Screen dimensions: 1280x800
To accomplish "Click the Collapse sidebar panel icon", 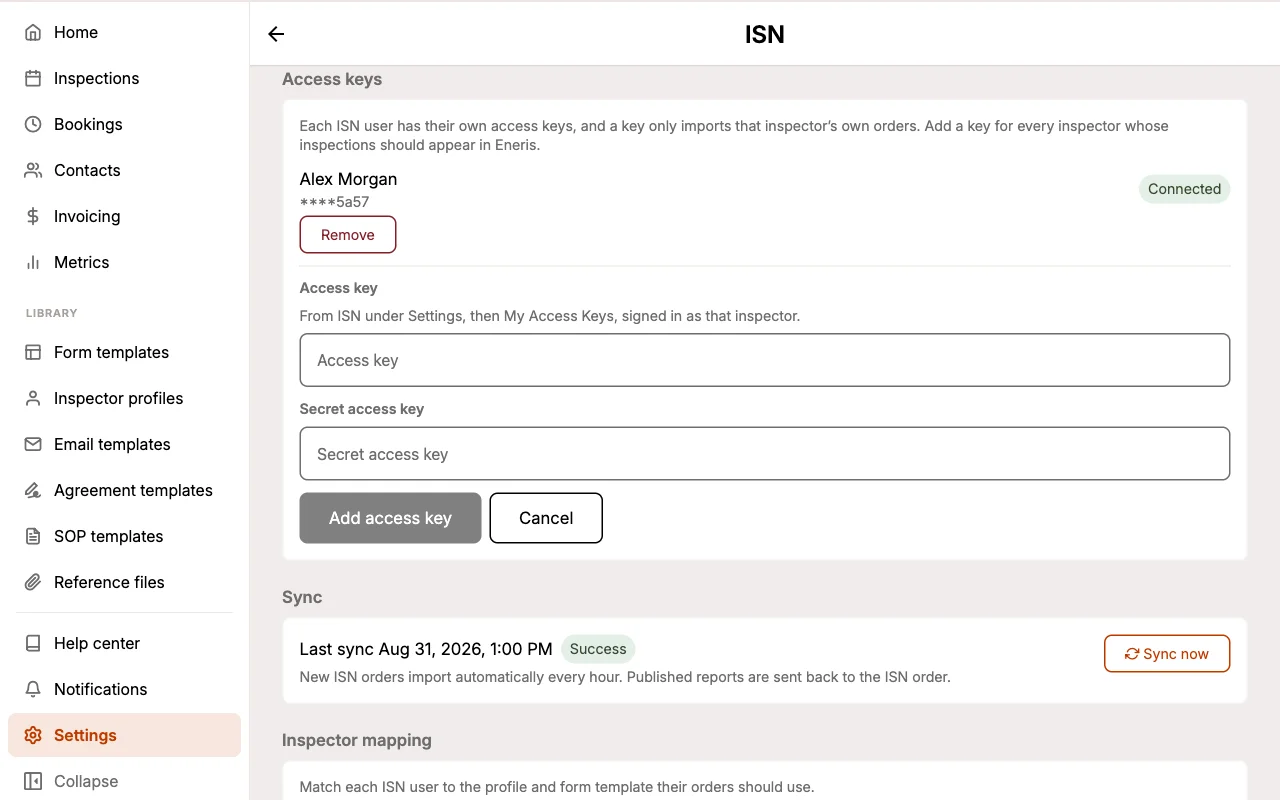I will pyautogui.click(x=33, y=781).
